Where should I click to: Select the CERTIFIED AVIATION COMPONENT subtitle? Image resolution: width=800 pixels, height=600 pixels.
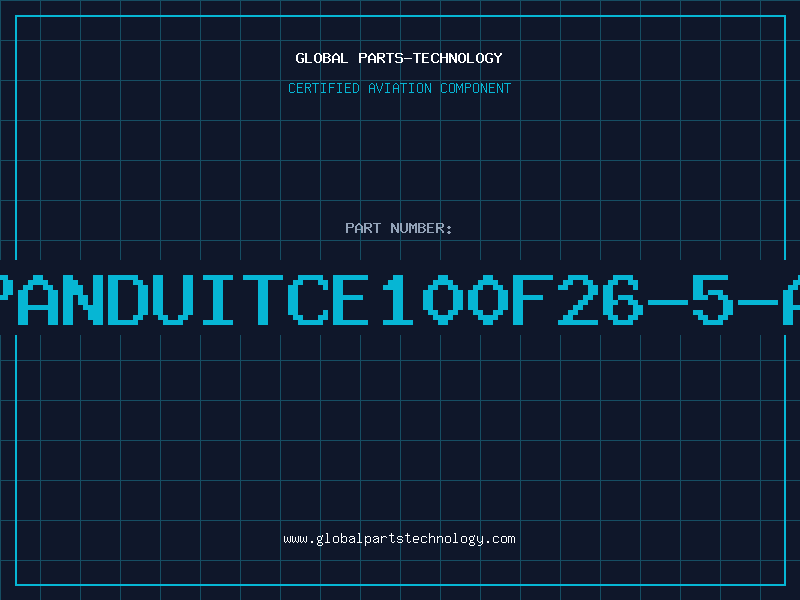coord(399,88)
